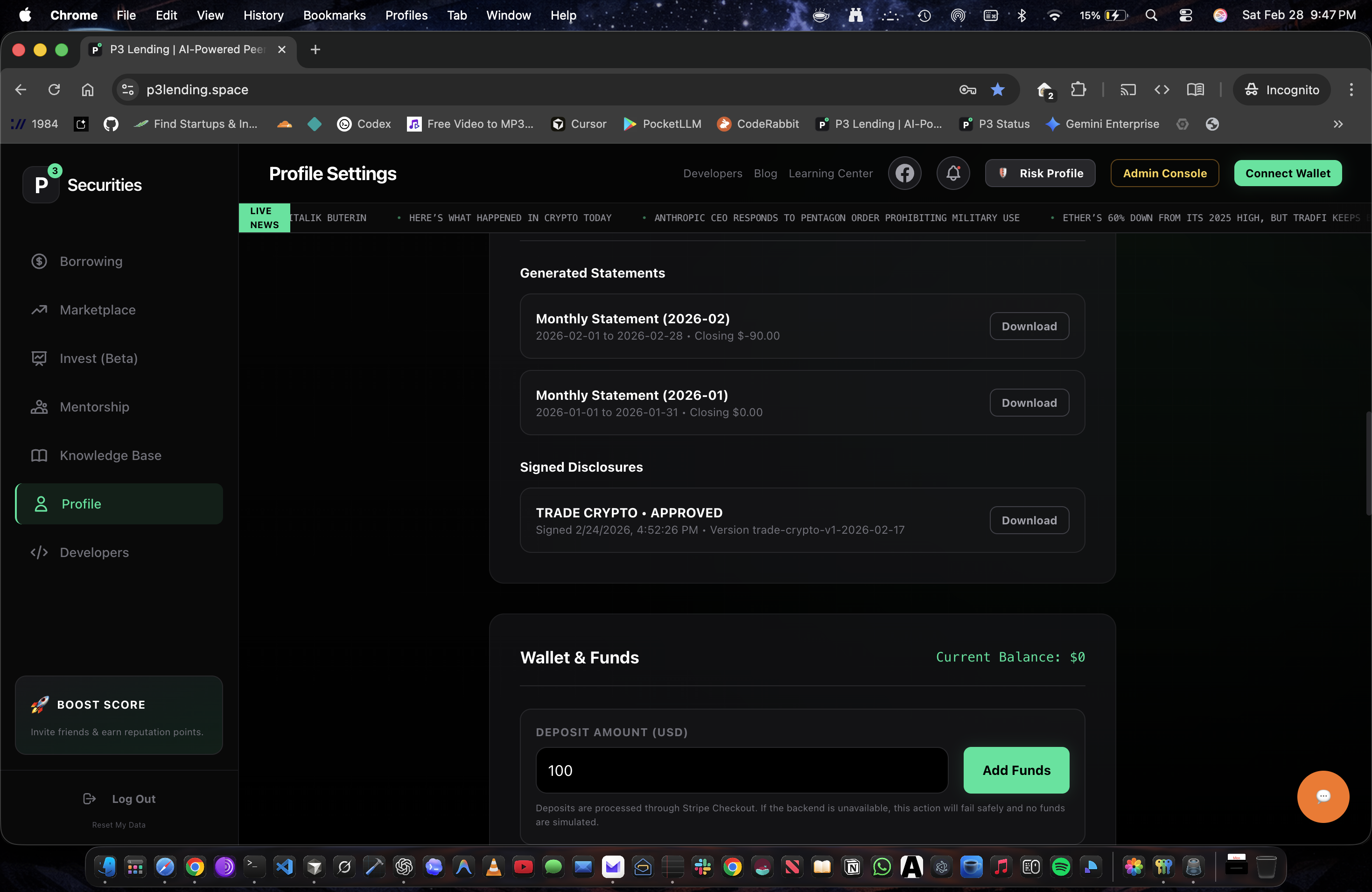
Task: Download the Monthly Statement (2026-02)
Action: pos(1029,326)
